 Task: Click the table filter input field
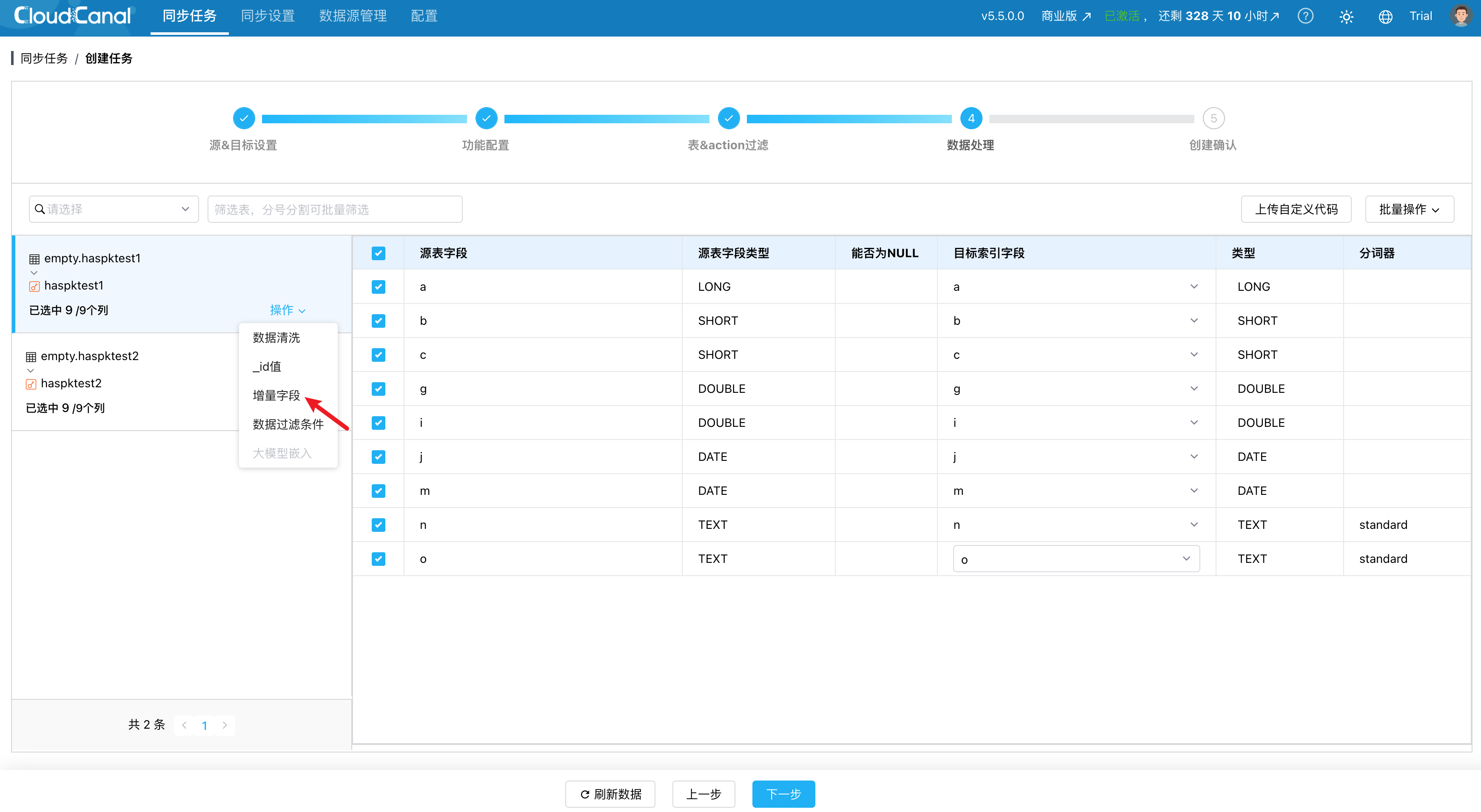(x=335, y=210)
